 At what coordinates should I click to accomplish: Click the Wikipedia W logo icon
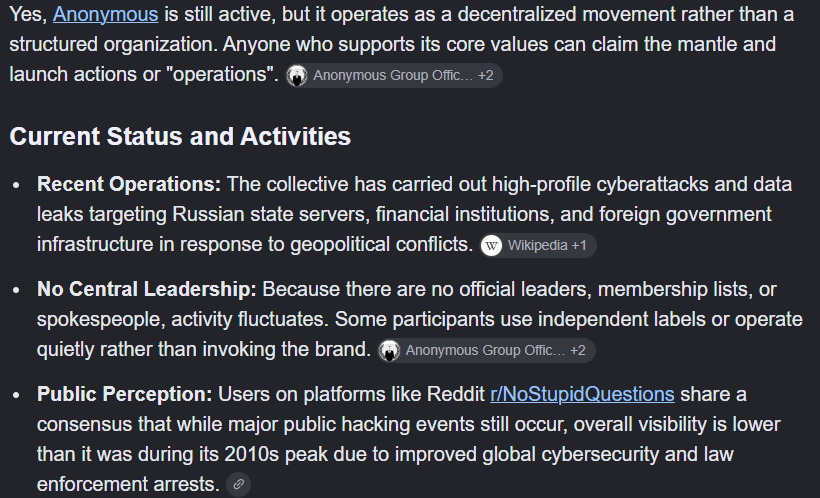click(492, 245)
